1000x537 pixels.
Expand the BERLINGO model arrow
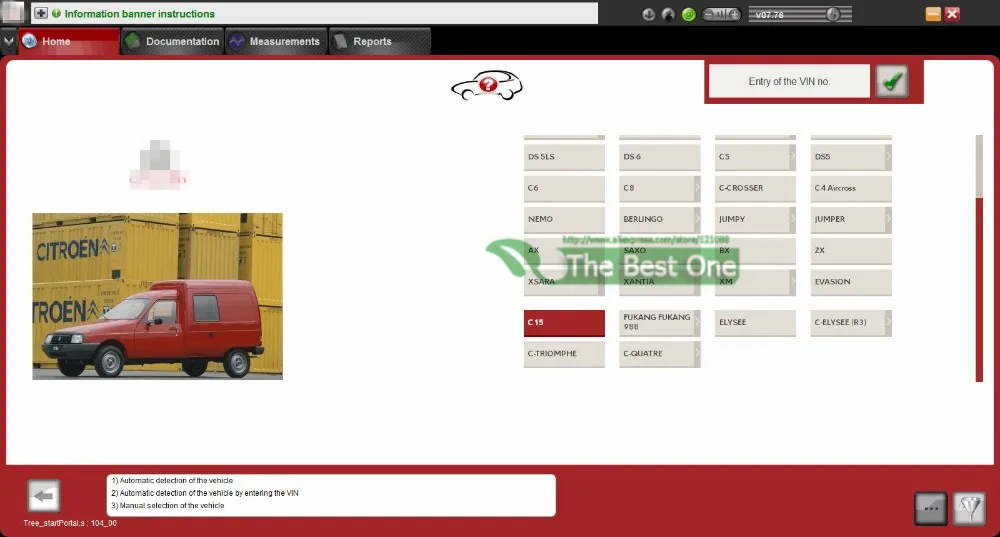pos(697,219)
